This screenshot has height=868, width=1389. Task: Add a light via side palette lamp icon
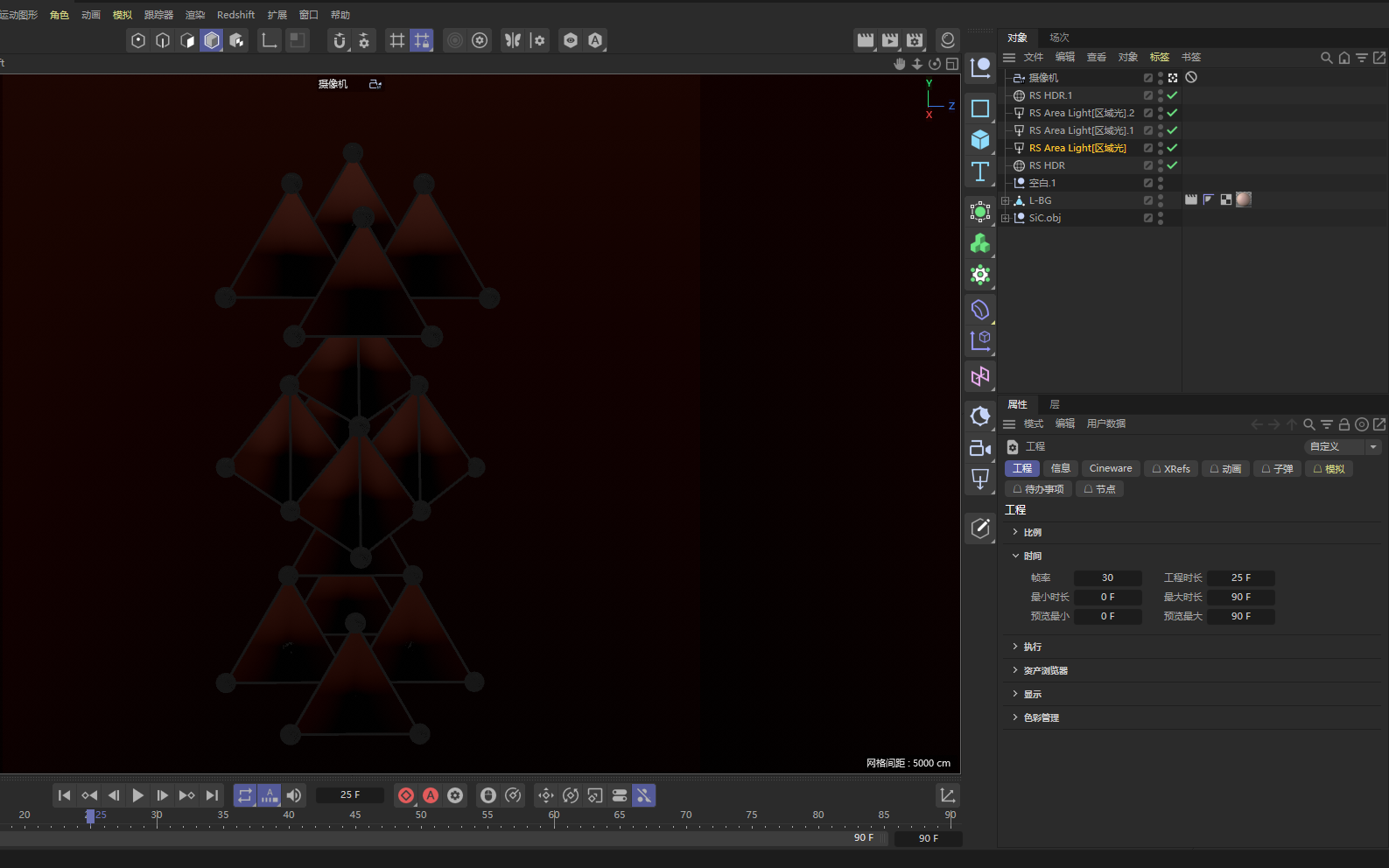[x=980, y=479]
